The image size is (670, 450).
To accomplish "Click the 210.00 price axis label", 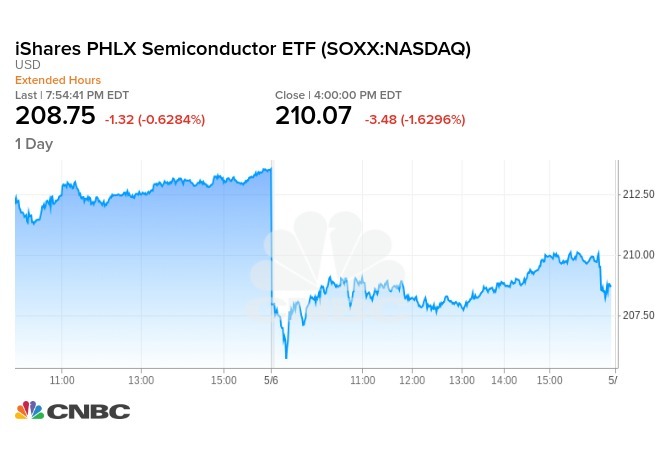I will 638,255.
